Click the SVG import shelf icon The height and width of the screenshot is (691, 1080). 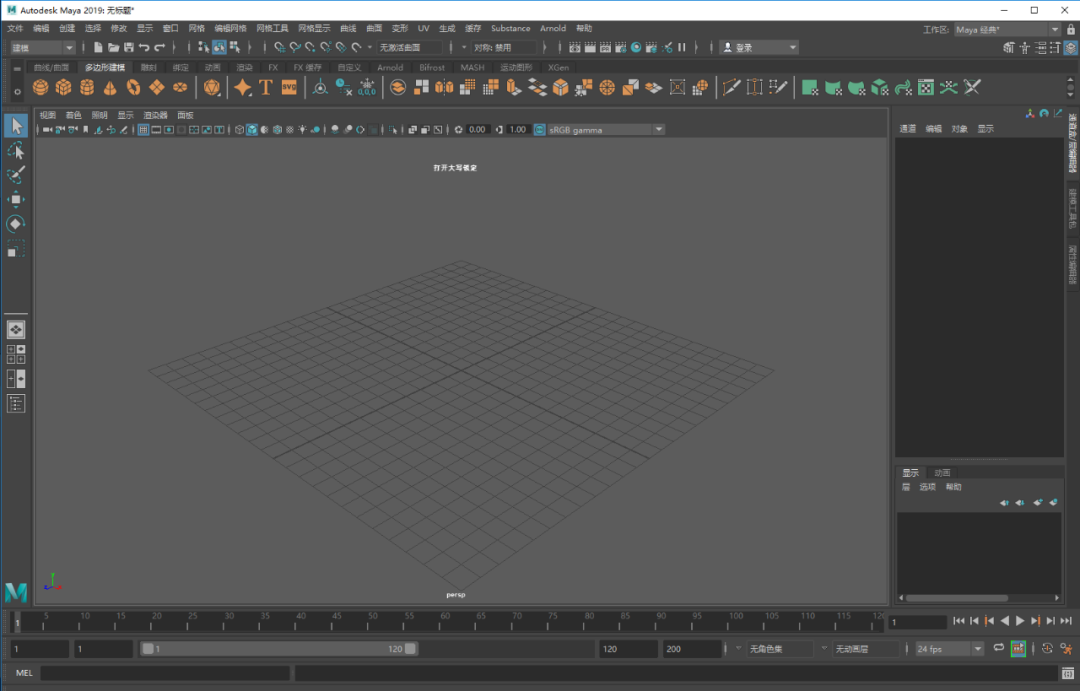289,88
